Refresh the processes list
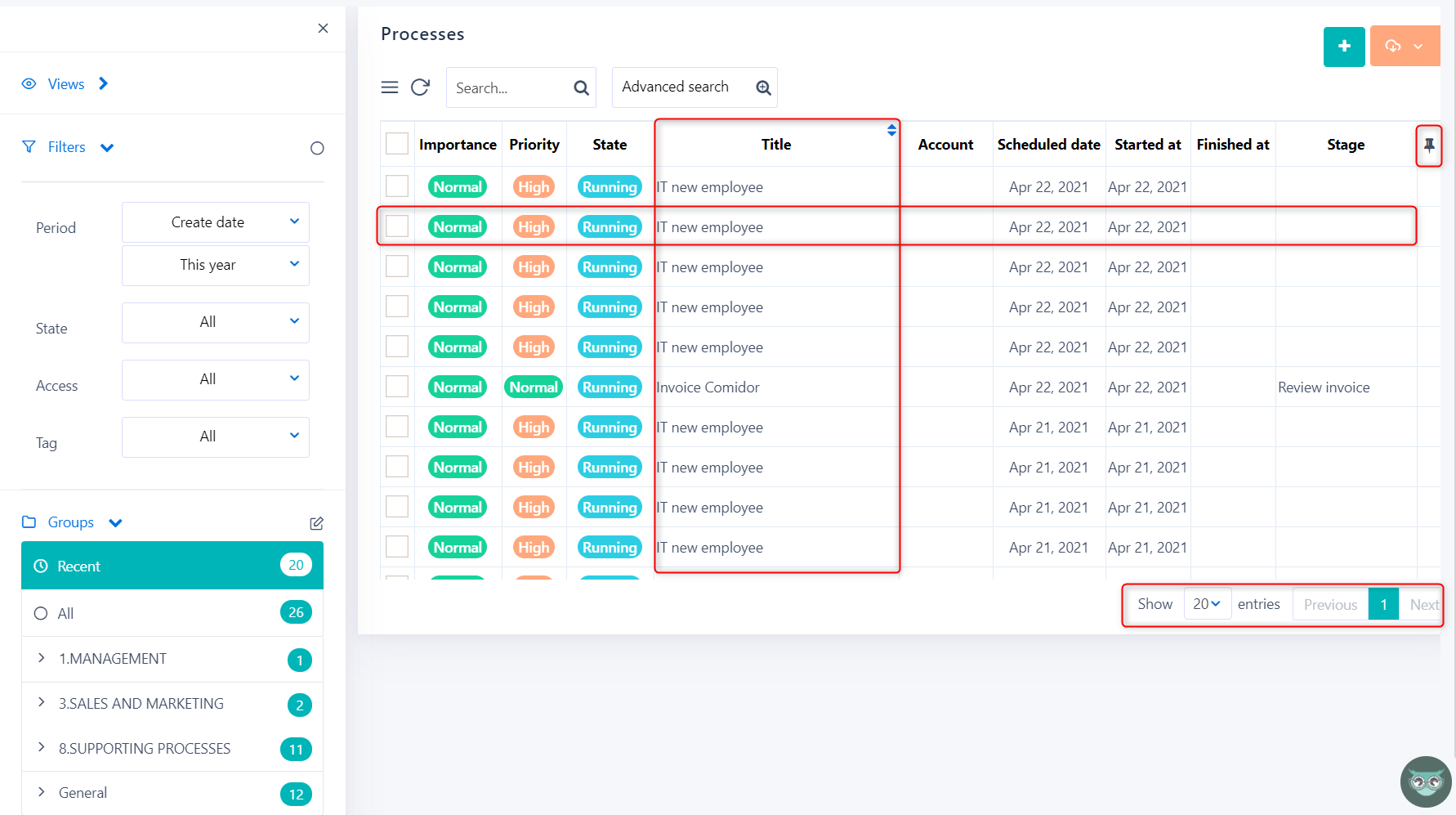Viewport: 1456px width, 815px height. 420,87
